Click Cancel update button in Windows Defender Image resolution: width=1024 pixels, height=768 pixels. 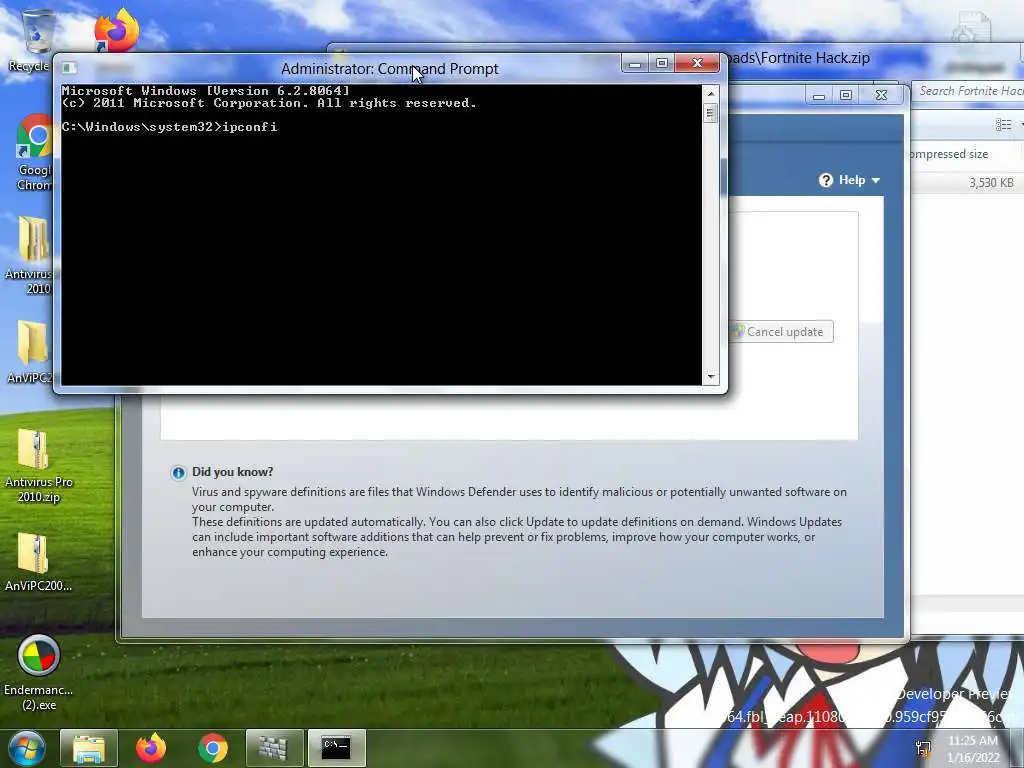(x=782, y=332)
